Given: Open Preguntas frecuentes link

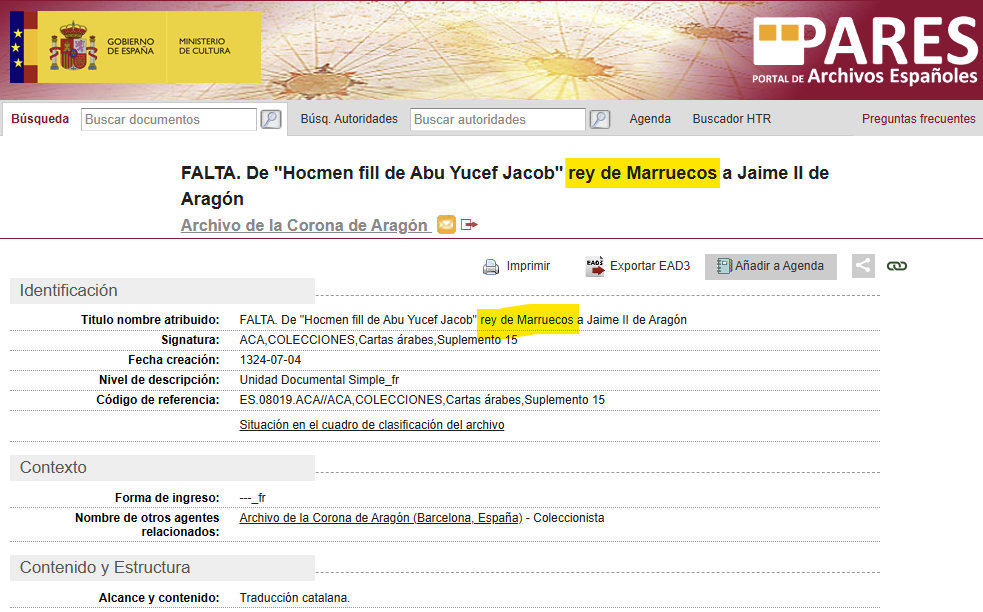Looking at the screenshot, I should (x=918, y=119).
